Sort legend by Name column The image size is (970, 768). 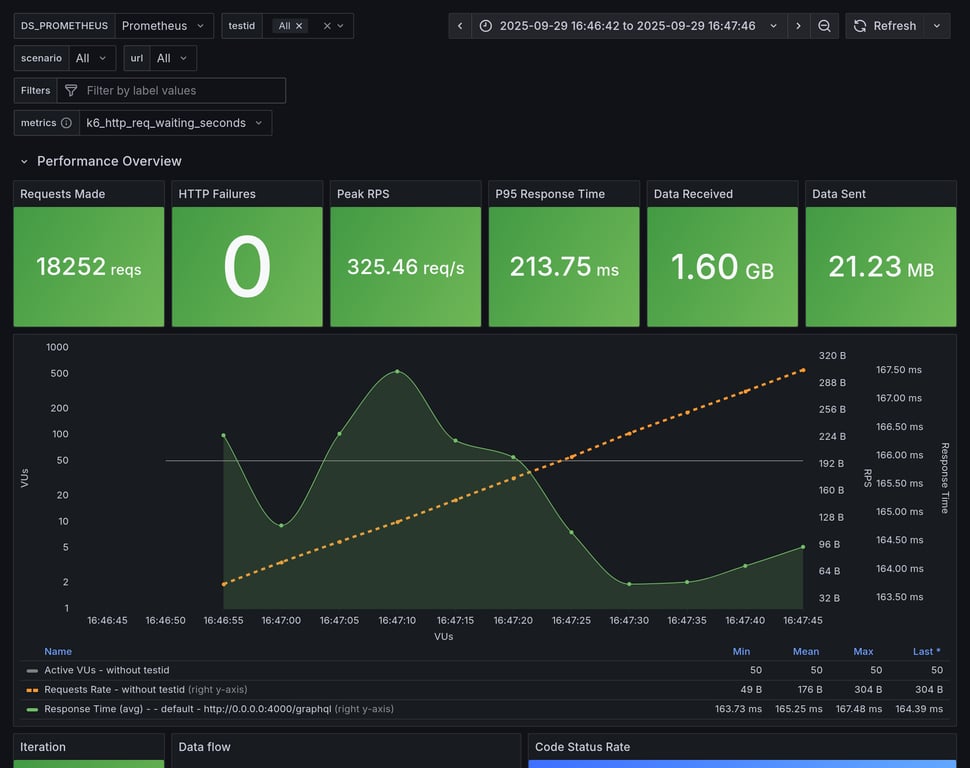click(x=58, y=651)
